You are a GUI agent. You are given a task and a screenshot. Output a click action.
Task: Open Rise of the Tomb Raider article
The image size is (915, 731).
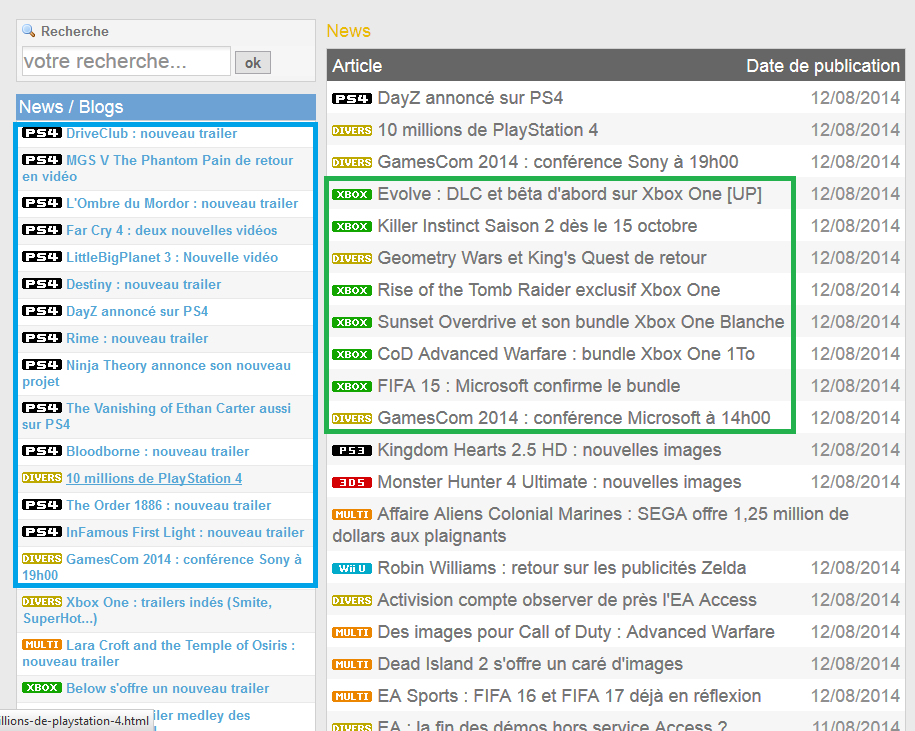click(549, 291)
